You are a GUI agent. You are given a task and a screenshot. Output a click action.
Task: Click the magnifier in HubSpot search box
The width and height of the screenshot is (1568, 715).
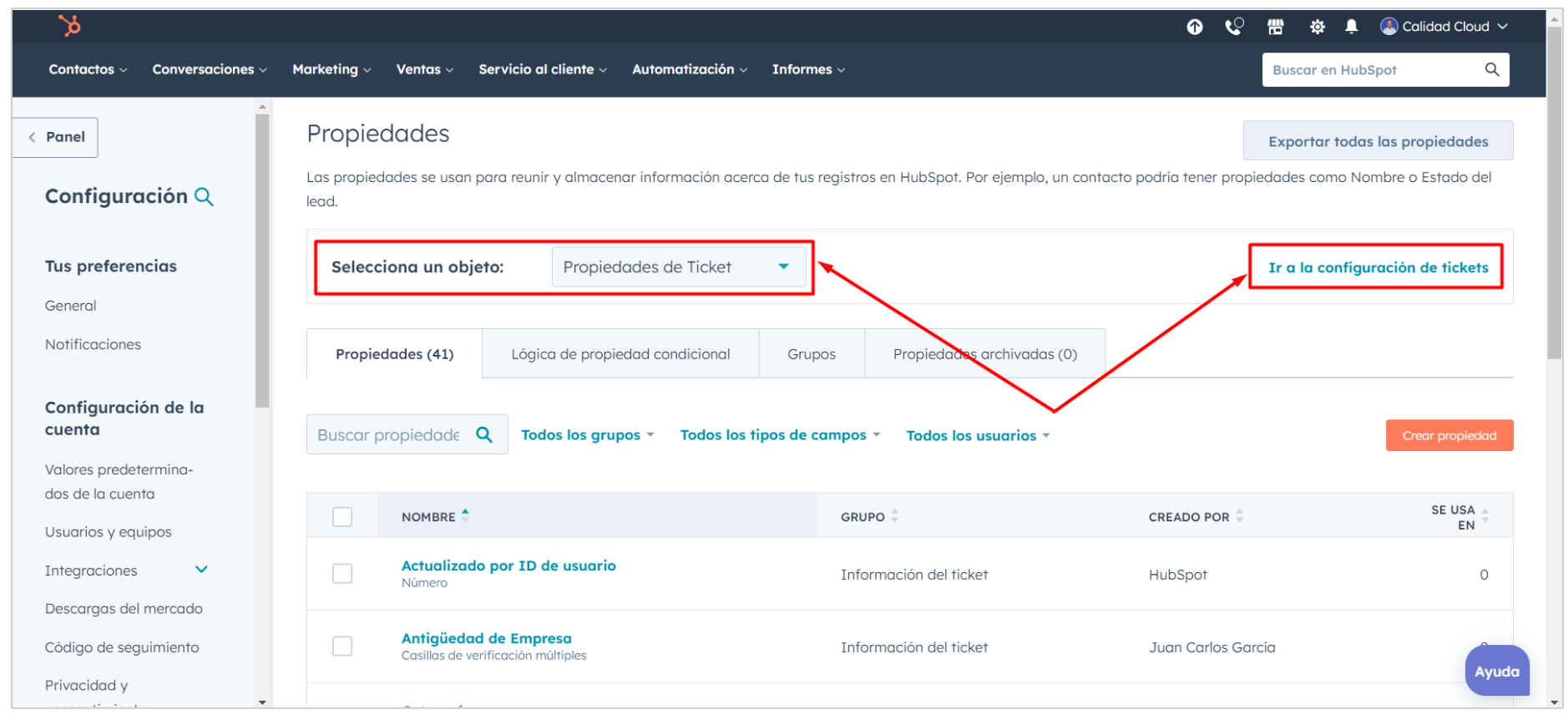coord(1491,69)
